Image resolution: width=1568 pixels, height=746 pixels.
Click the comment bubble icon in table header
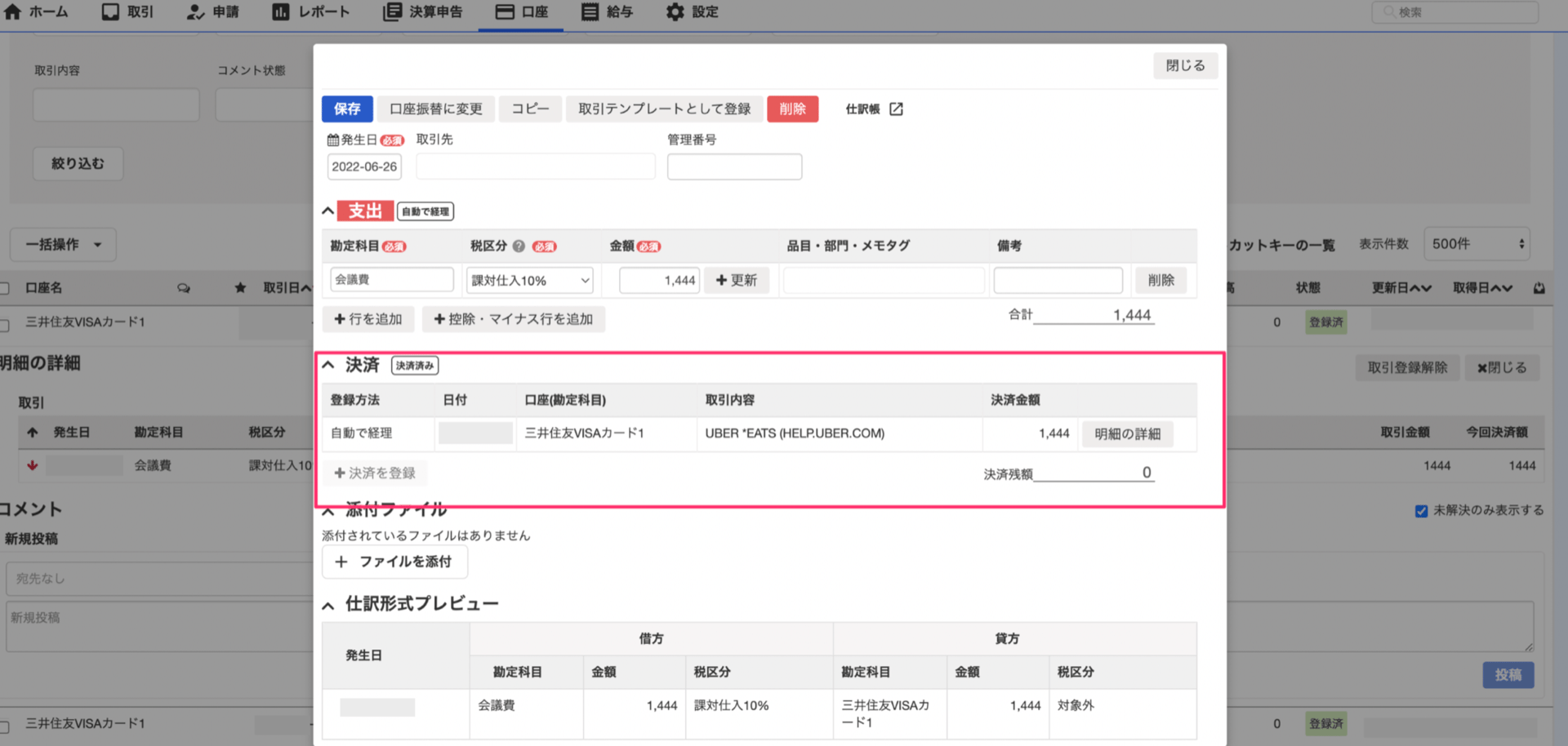tap(184, 288)
